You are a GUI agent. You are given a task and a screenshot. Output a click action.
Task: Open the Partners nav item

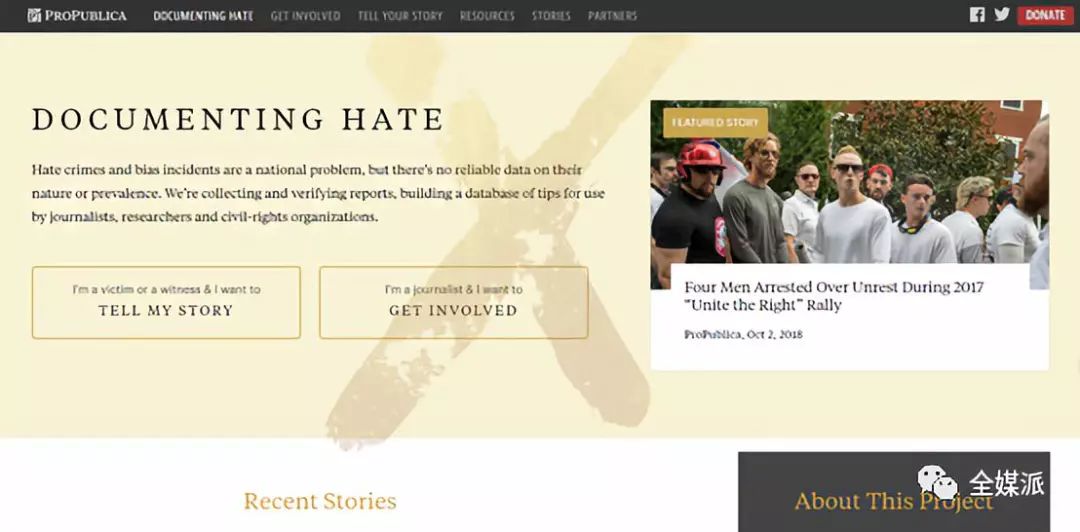pyautogui.click(x=612, y=16)
